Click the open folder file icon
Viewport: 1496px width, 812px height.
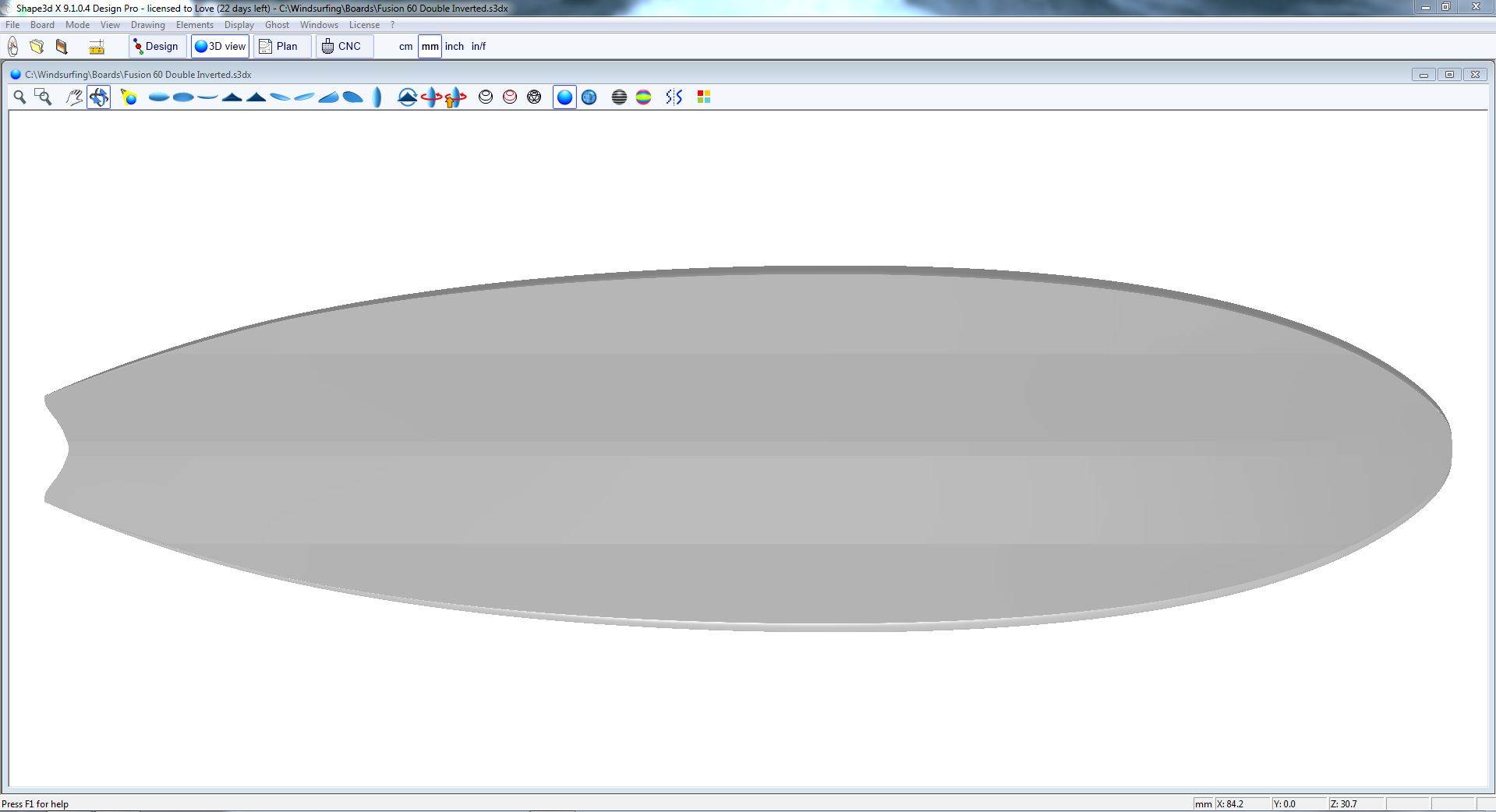point(37,47)
